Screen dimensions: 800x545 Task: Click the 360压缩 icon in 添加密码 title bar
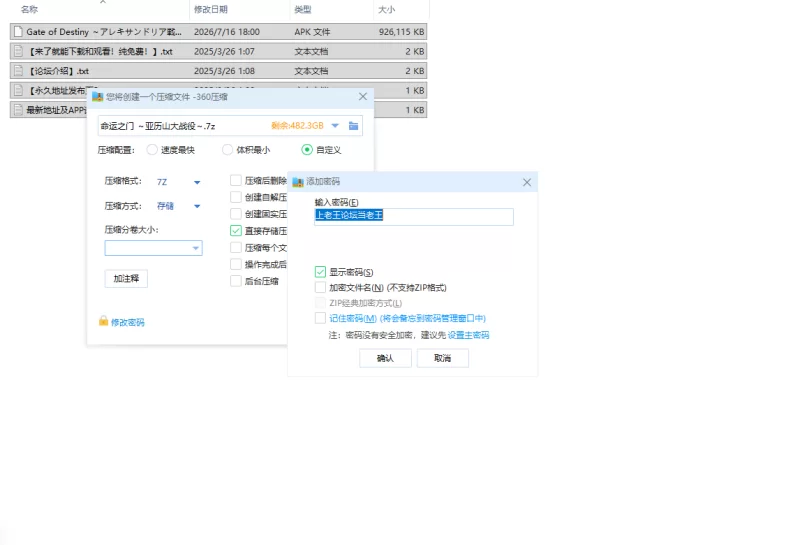tap(298, 182)
